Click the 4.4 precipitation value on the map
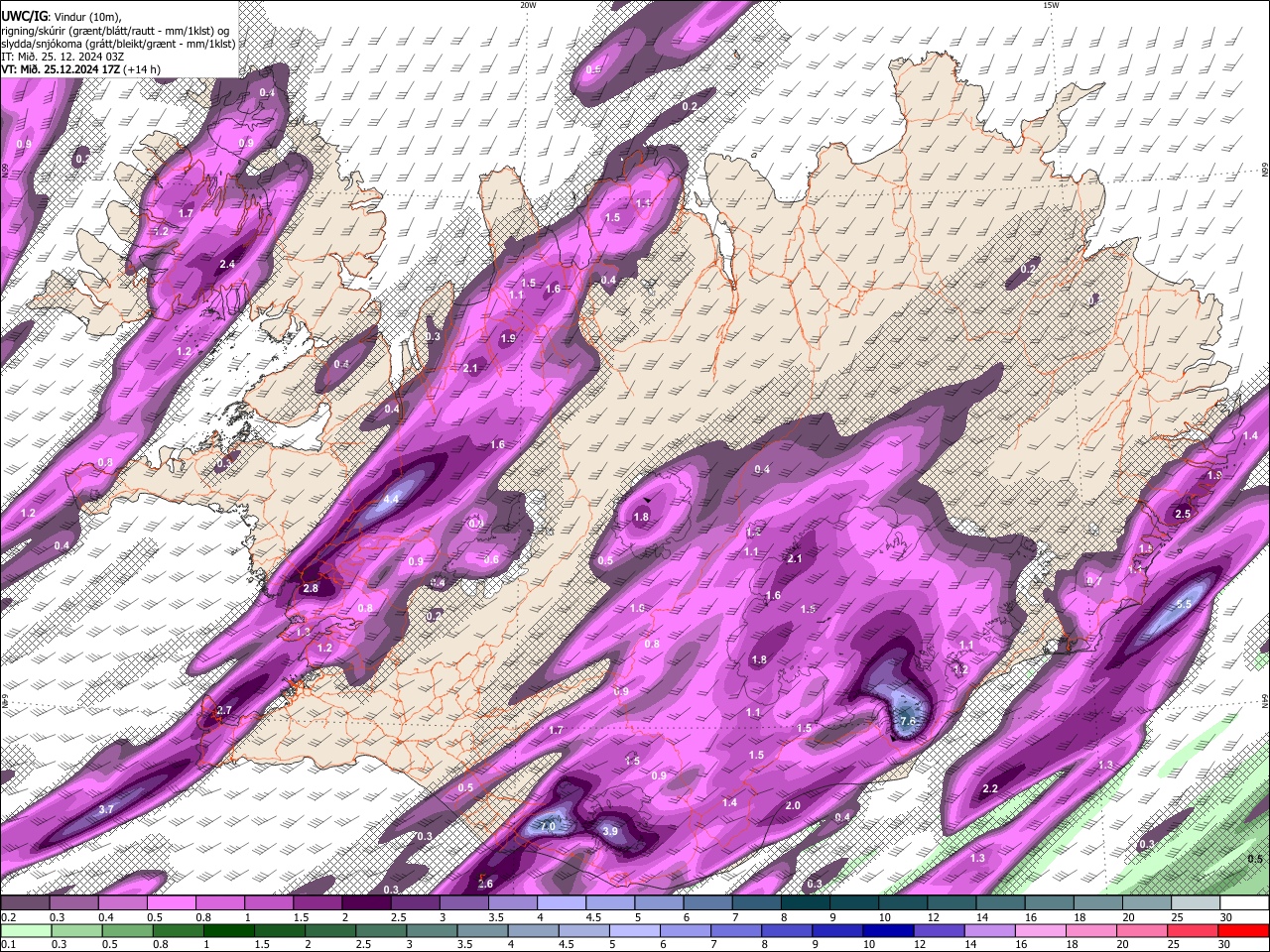1270x952 pixels. [x=391, y=499]
